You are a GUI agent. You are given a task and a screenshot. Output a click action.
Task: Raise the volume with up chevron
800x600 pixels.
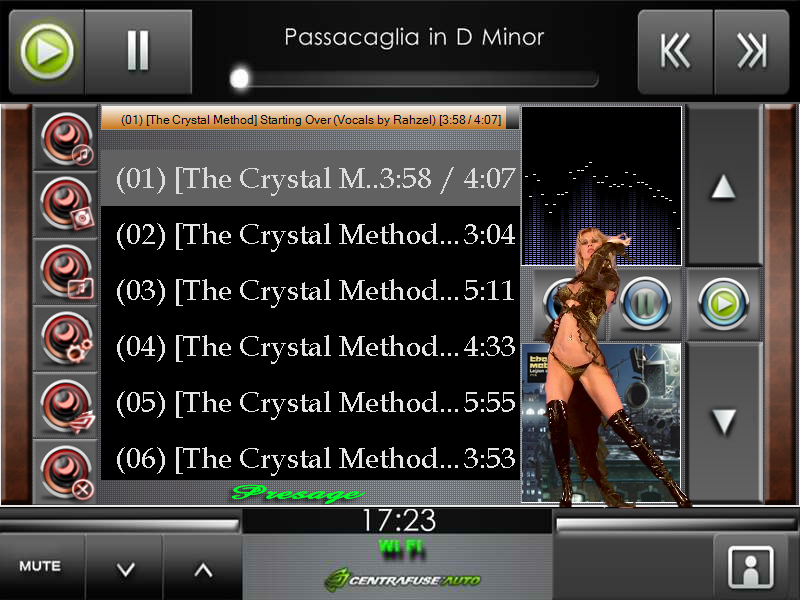pyautogui.click(x=203, y=568)
